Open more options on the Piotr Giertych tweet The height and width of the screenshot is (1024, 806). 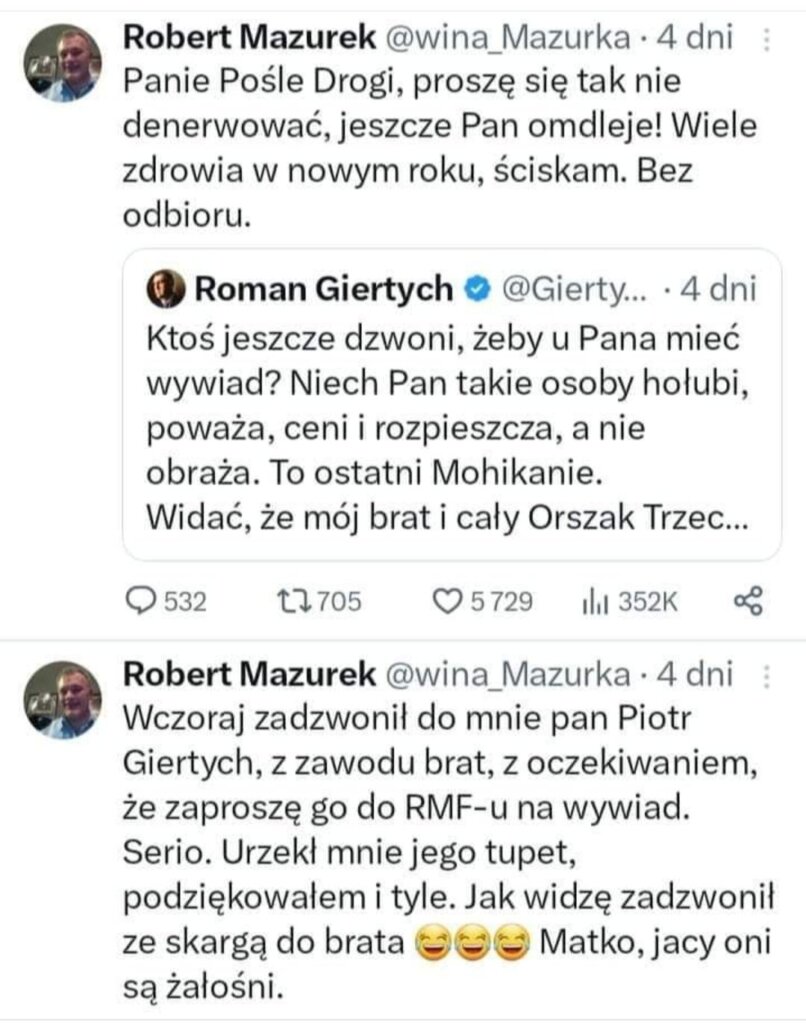[766, 674]
